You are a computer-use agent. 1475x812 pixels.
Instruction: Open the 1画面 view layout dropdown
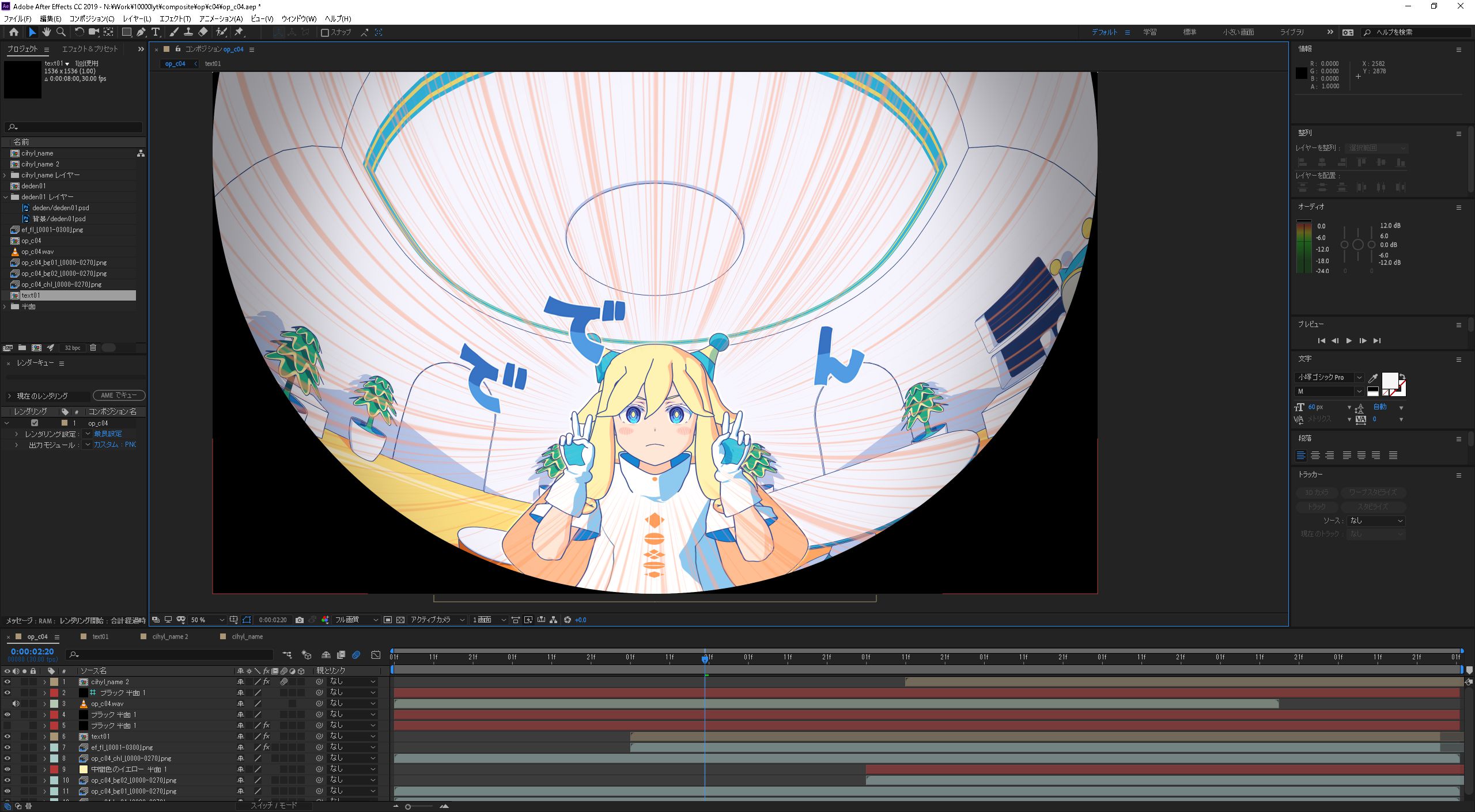point(489,620)
